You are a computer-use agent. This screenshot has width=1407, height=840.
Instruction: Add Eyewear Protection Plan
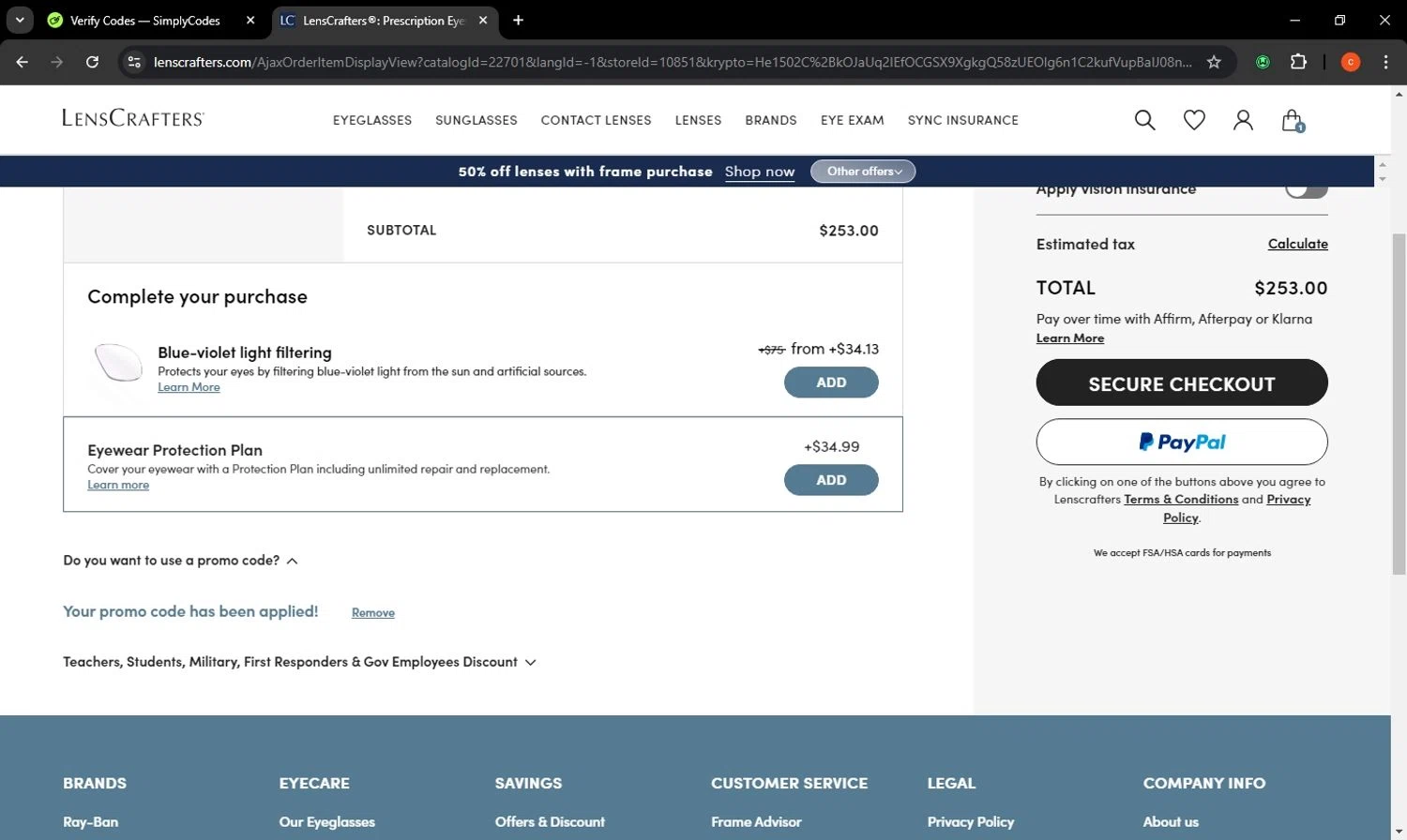click(831, 480)
